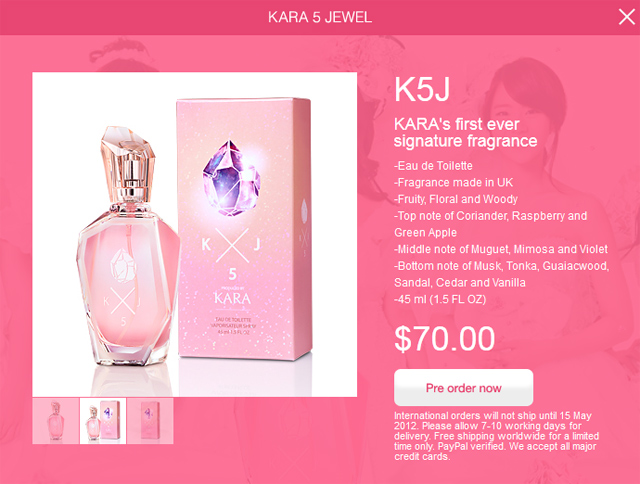The width and height of the screenshot is (640, 484).
Task: Close the KARA 5 JEWEL popup
Action: (626, 17)
